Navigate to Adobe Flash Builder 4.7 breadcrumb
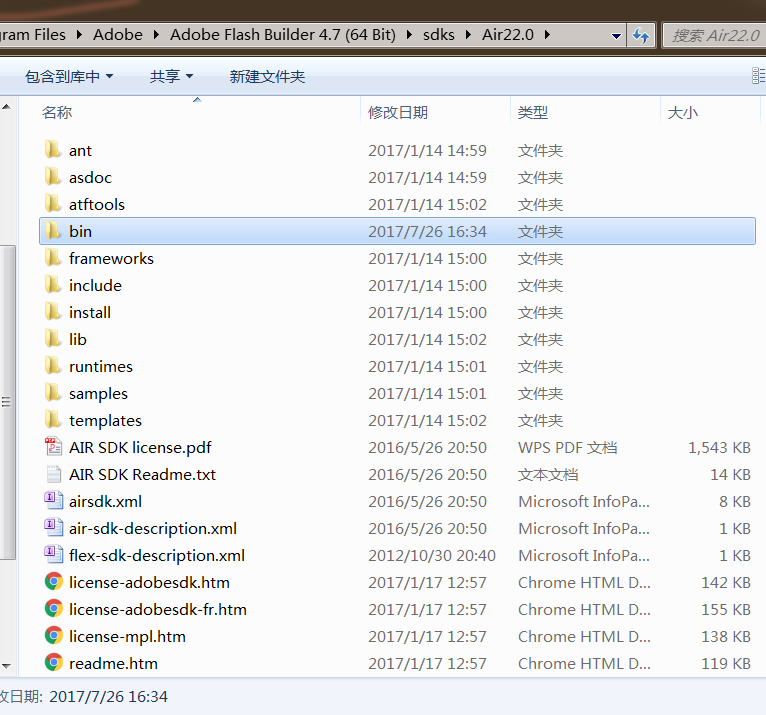The height and width of the screenshot is (715, 766). (283, 35)
